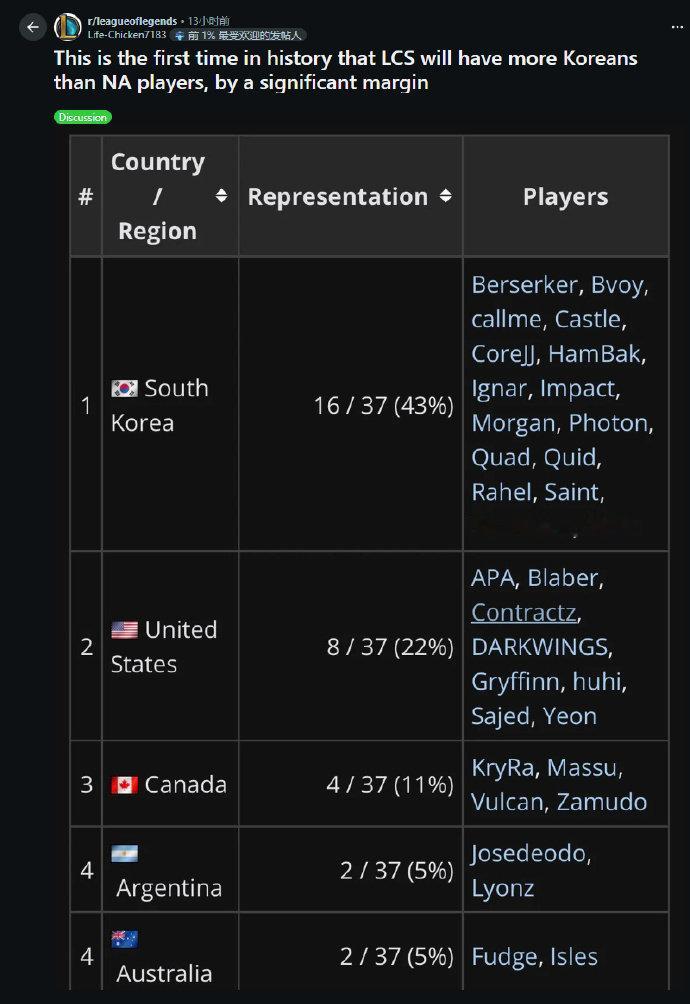Click the CoreJJ player link

(504, 354)
